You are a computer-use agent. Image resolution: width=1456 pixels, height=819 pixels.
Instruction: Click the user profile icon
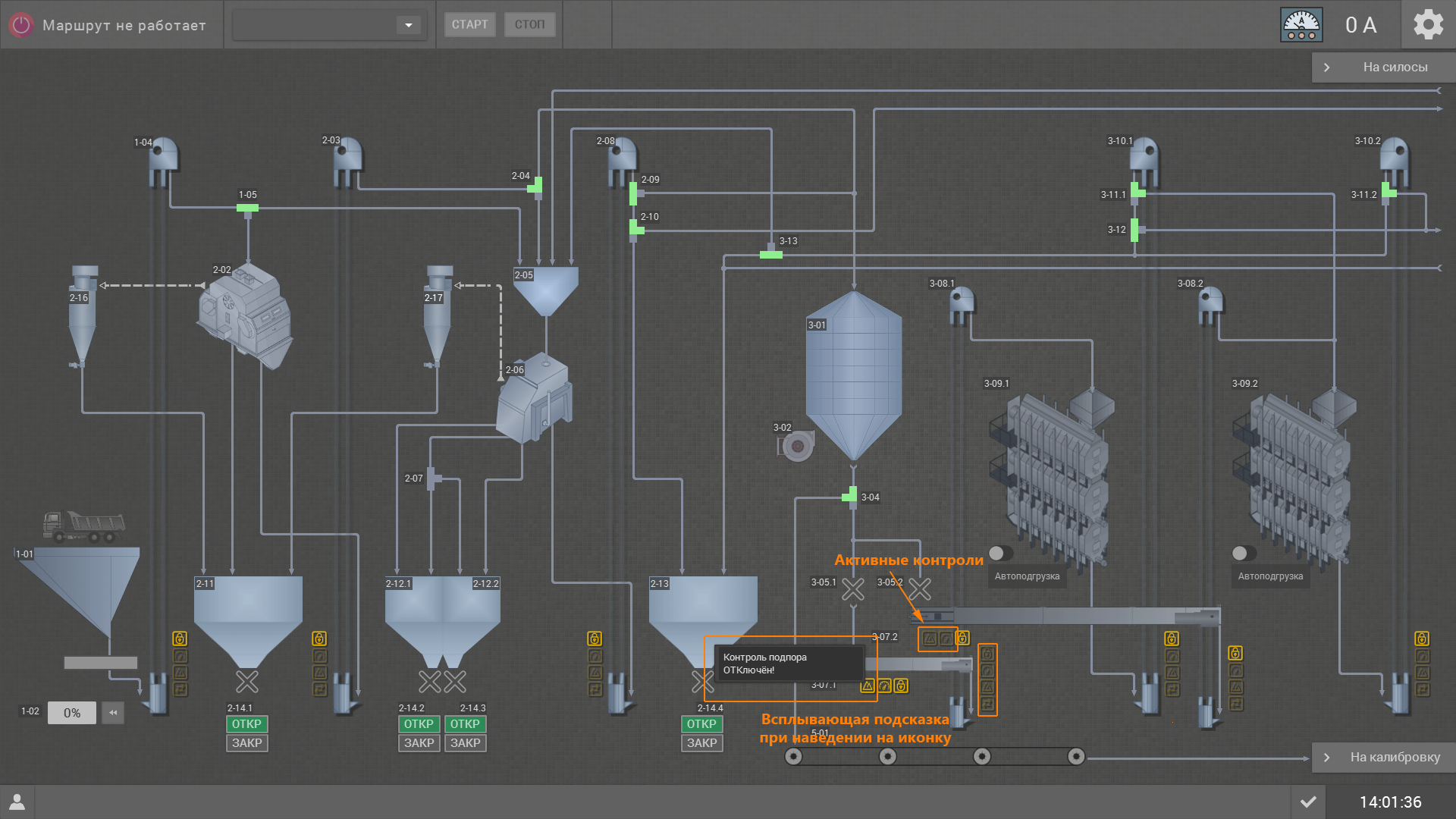point(17,802)
